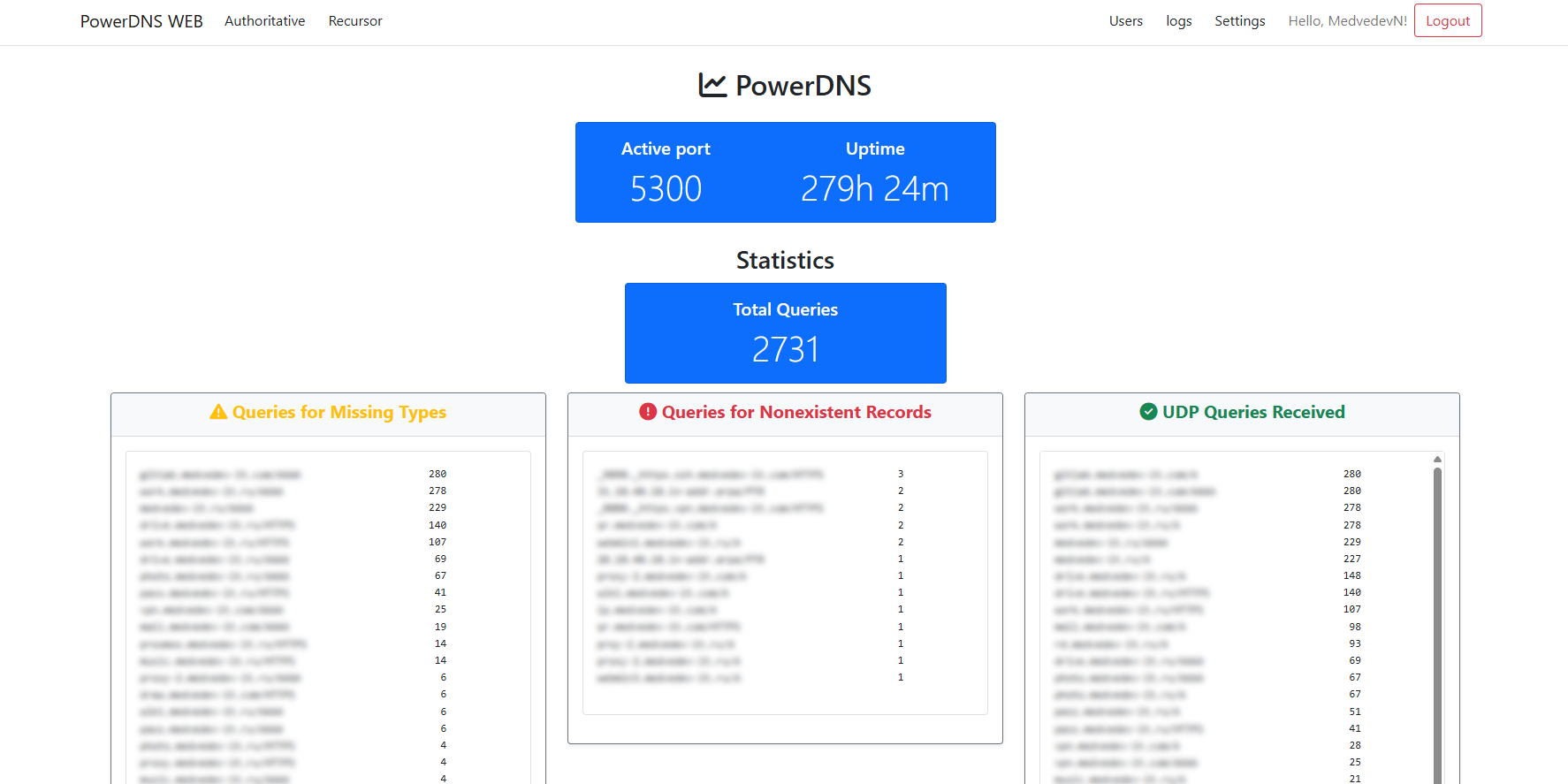The image size is (1568, 784).
Task: Select the Uptime value 279h 24m
Action: (874, 189)
